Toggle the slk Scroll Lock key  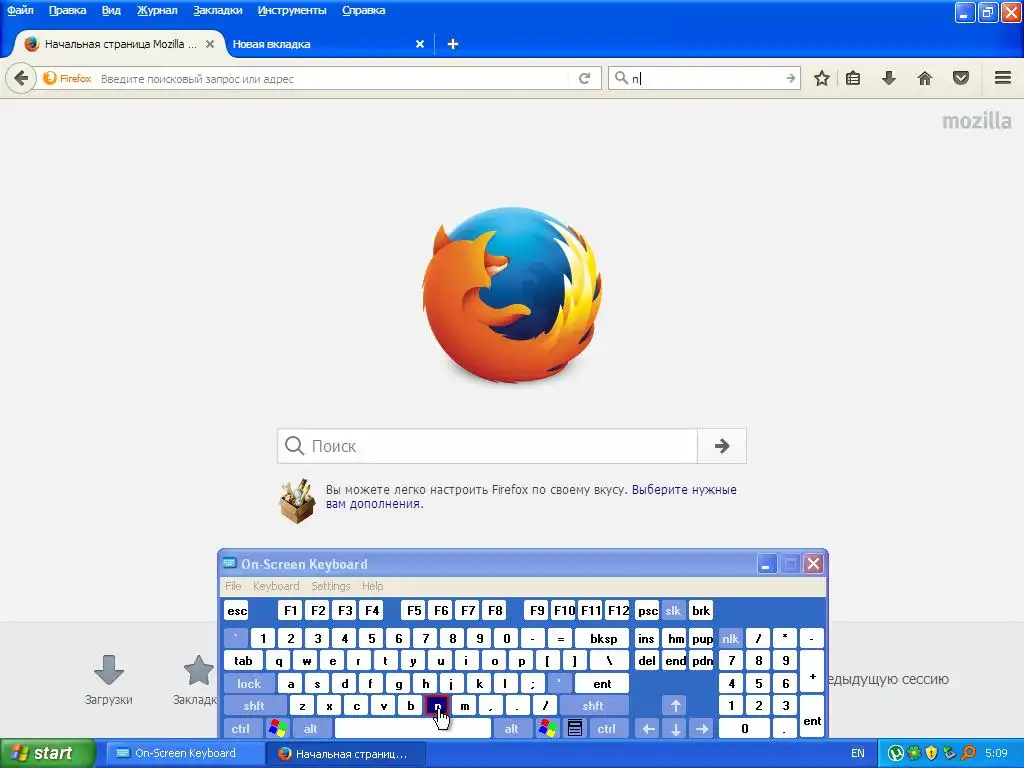(x=673, y=611)
